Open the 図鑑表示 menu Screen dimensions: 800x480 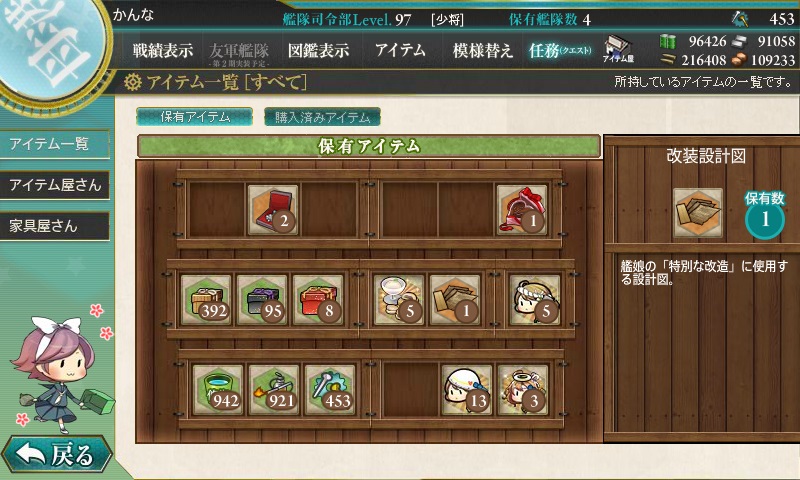318,50
